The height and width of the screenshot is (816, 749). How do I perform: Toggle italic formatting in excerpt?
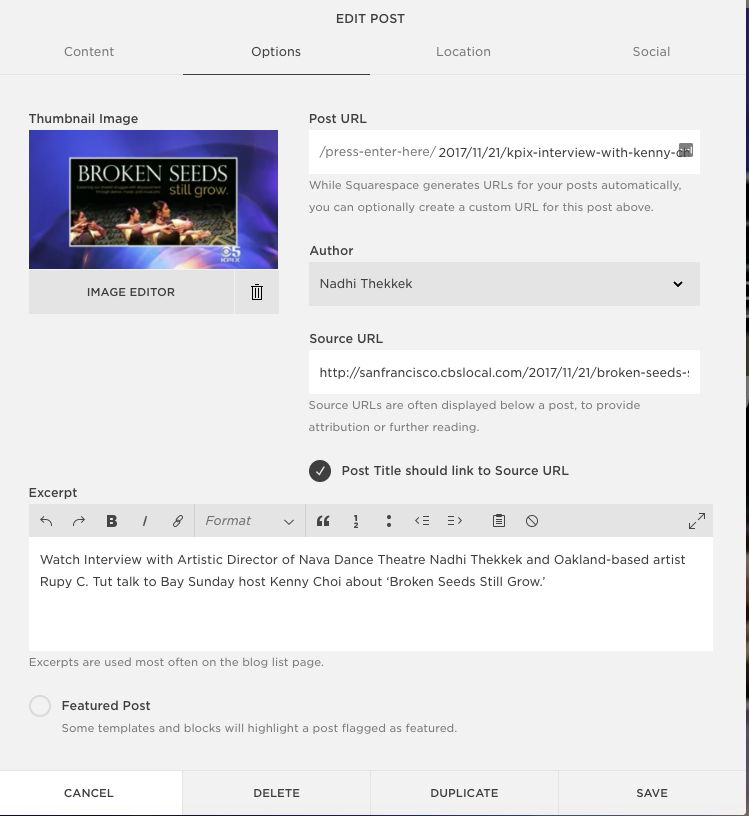(x=145, y=521)
